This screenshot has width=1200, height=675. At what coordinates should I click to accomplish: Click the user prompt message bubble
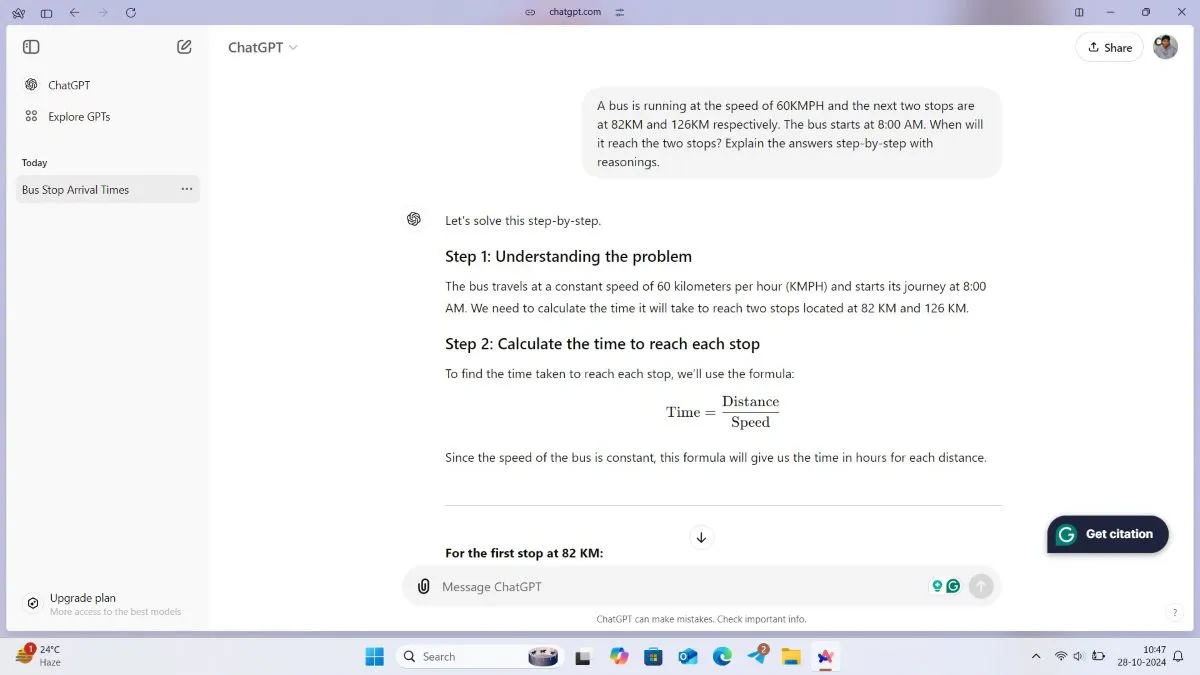[x=792, y=133]
